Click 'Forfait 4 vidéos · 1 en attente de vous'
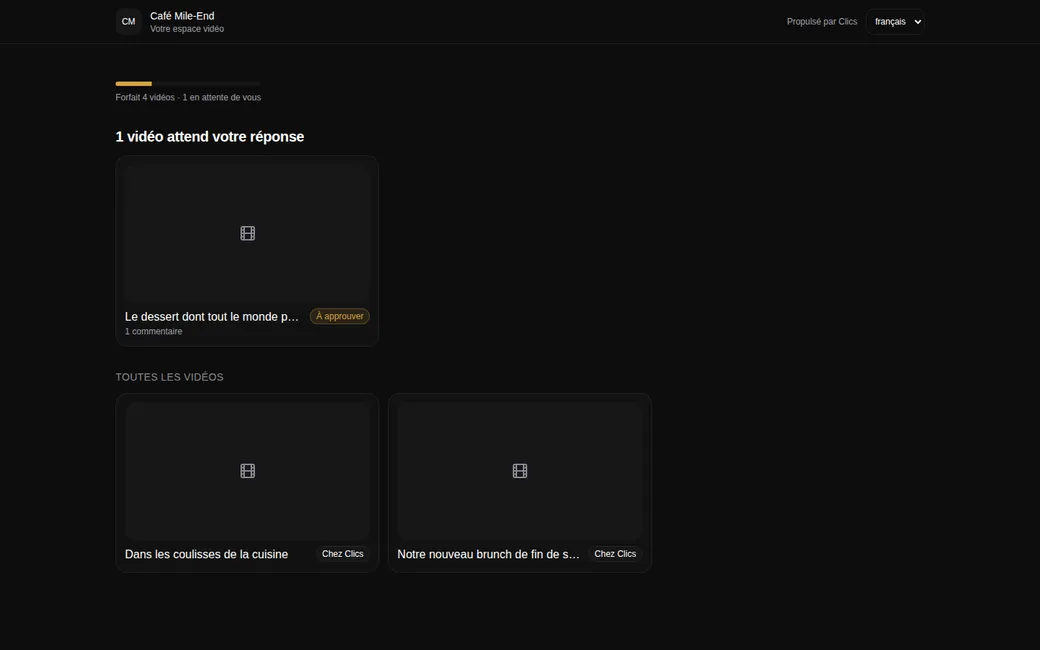 [x=188, y=98]
